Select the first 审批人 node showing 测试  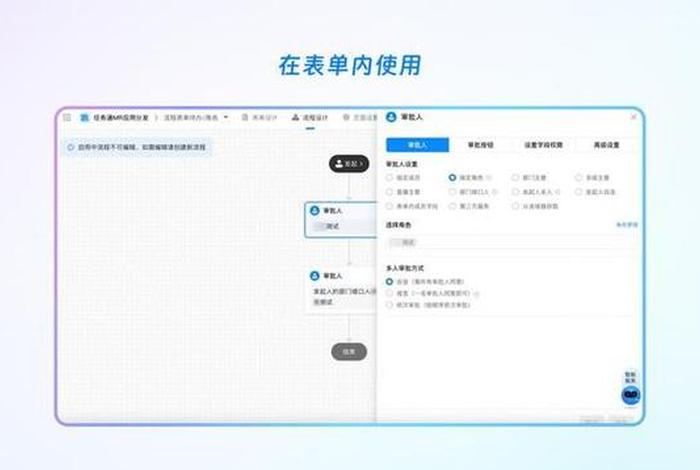[x=341, y=220]
